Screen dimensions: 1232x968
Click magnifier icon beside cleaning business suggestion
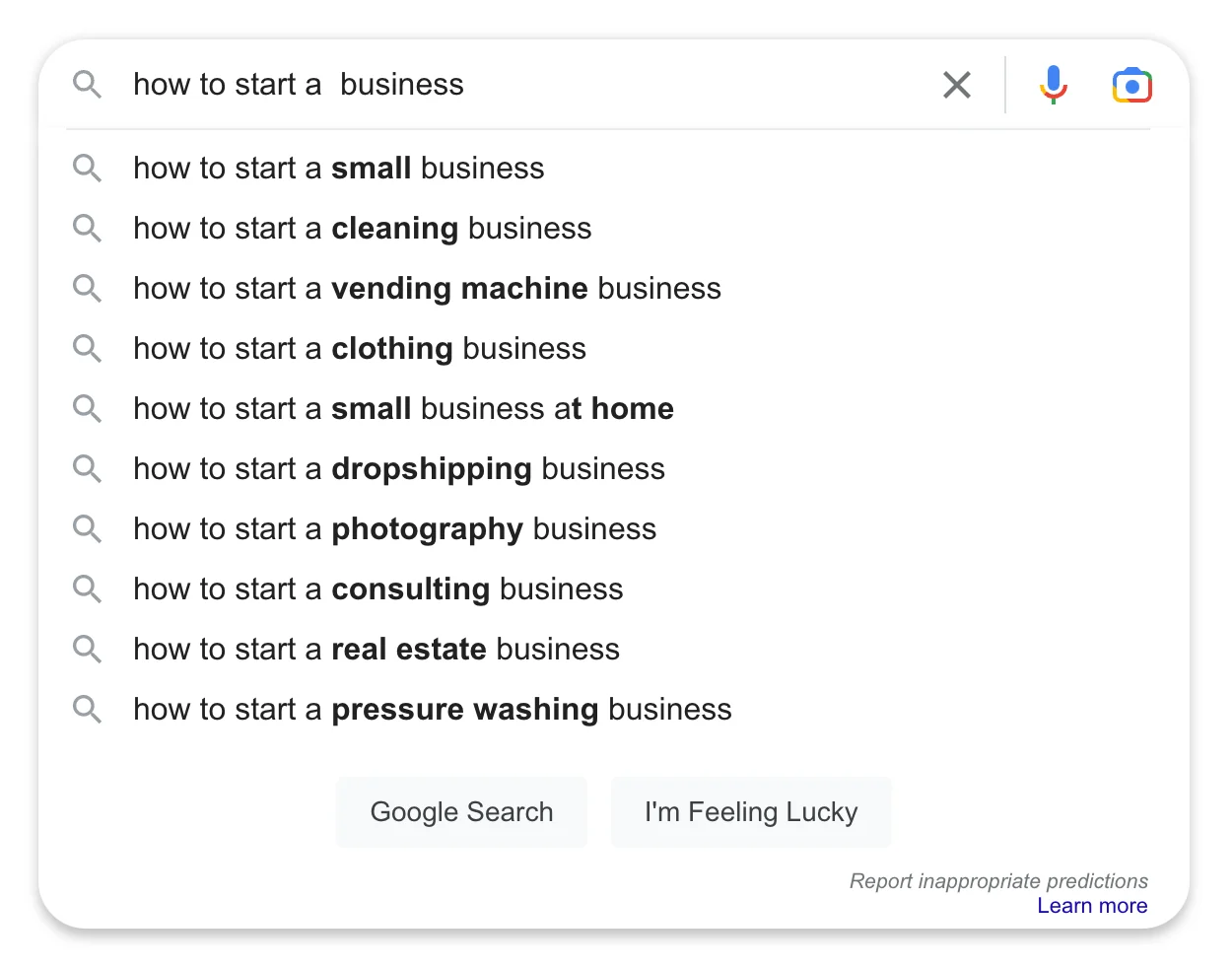tap(87, 229)
